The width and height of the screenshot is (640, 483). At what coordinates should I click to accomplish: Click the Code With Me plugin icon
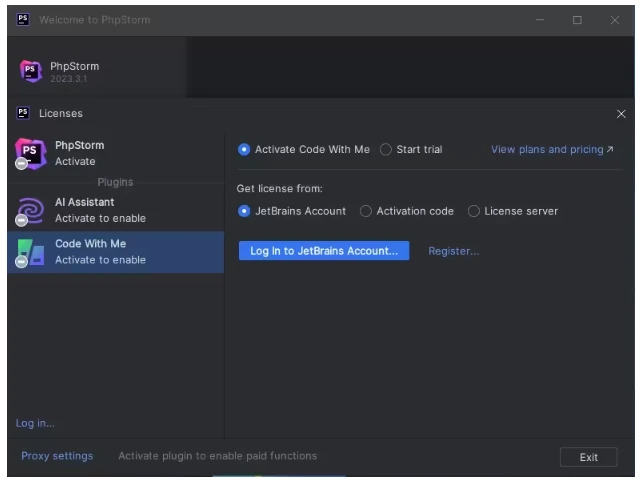pyautogui.click(x=29, y=251)
